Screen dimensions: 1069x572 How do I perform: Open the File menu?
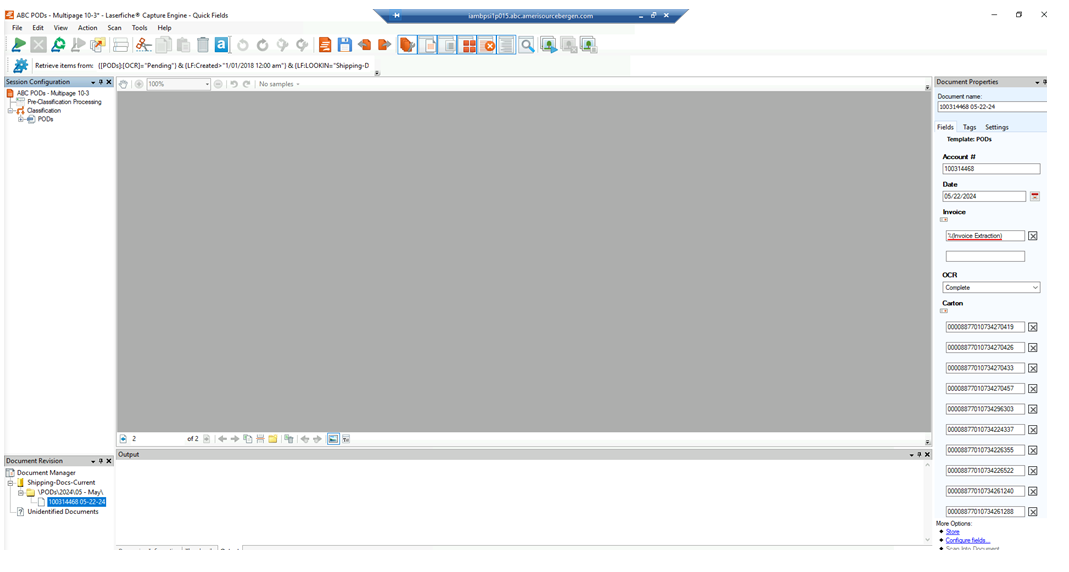point(17,28)
